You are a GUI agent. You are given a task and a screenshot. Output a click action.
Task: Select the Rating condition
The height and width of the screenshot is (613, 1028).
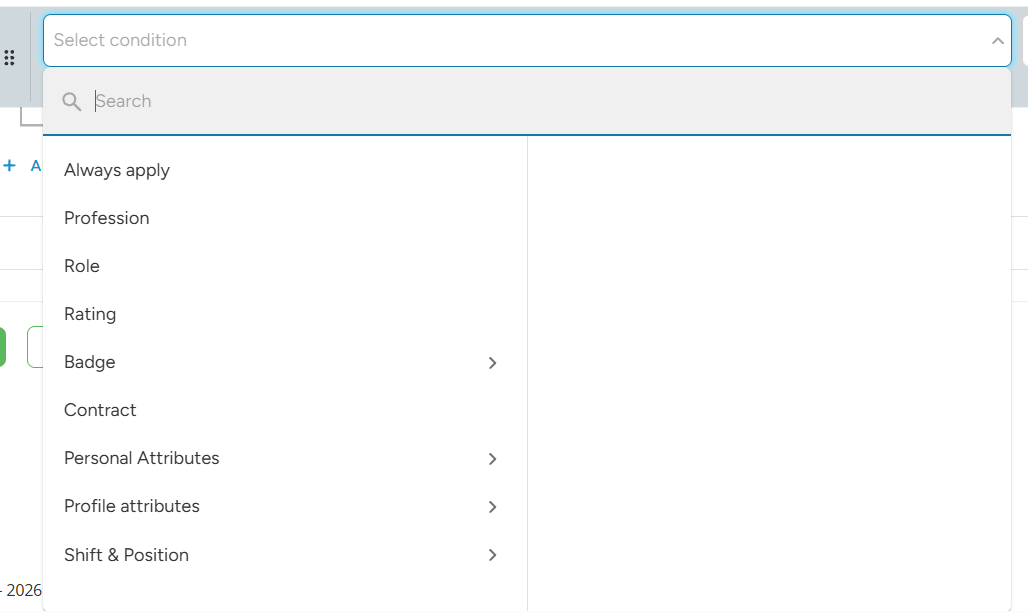click(90, 314)
